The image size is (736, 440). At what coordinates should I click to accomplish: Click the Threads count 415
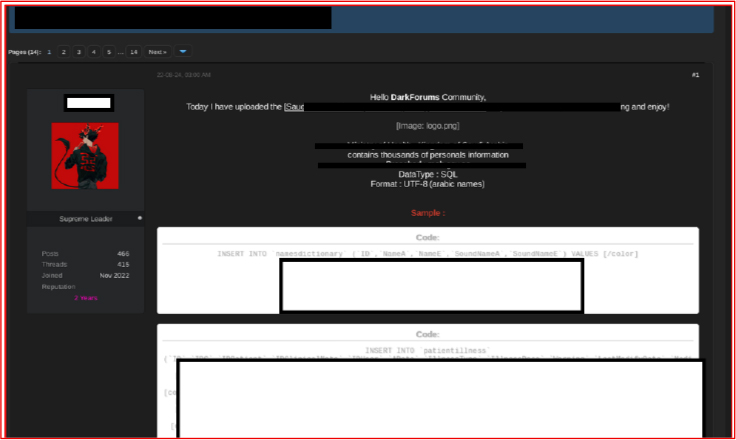(x=123, y=264)
